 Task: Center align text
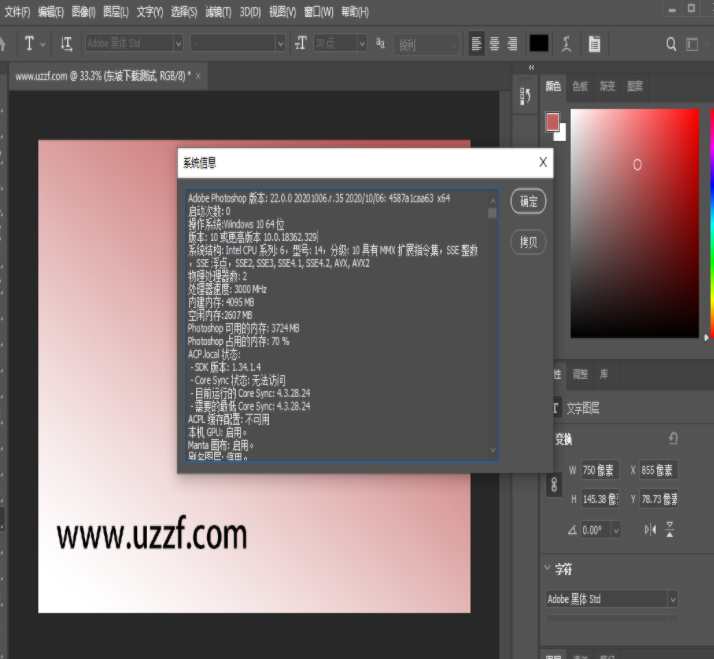click(x=495, y=44)
